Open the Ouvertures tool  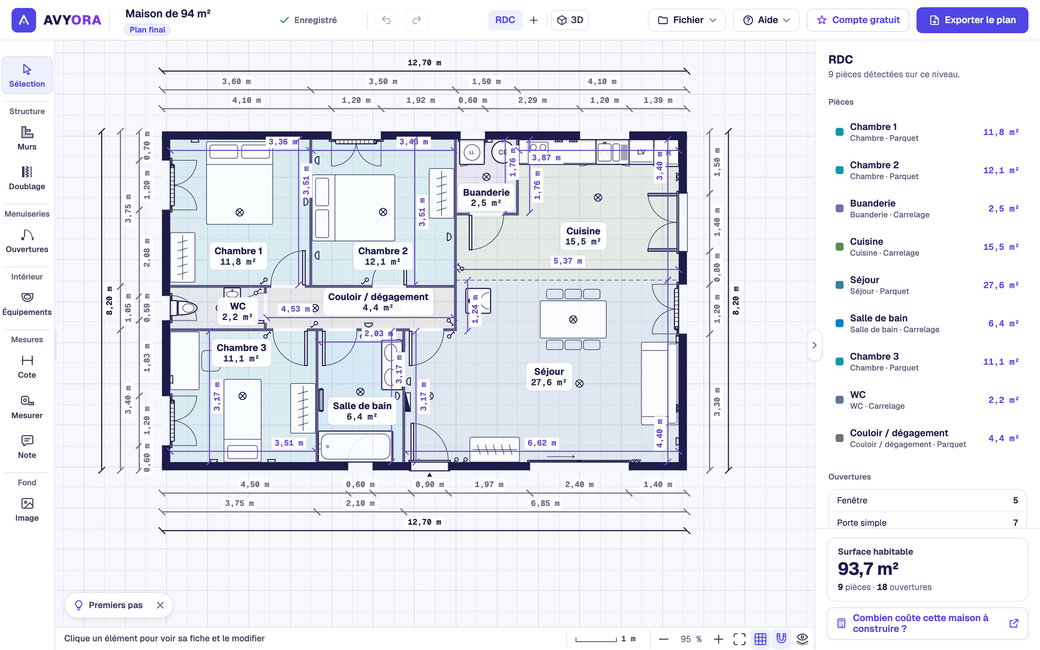coord(27,241)
